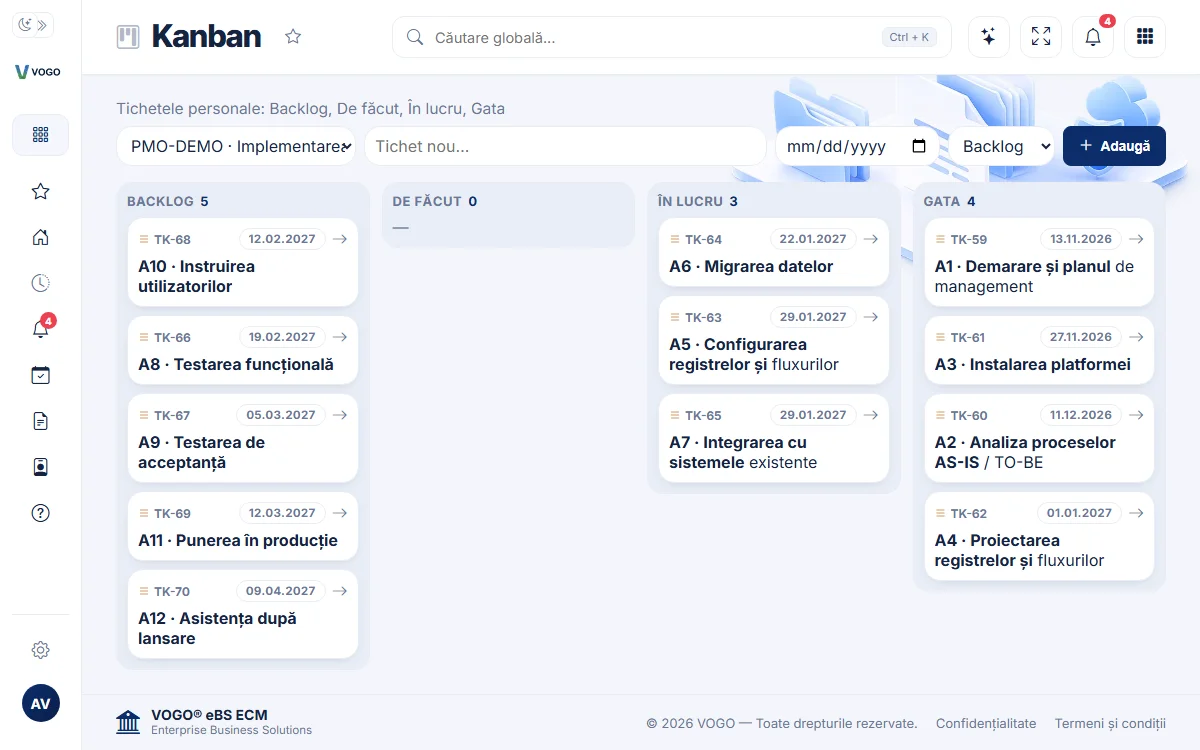This screenshot has width=1200, height=750.
Task: Click the 22.01.2027 date on TK-64
Action: pyautogui.click(x=813, y=239)
